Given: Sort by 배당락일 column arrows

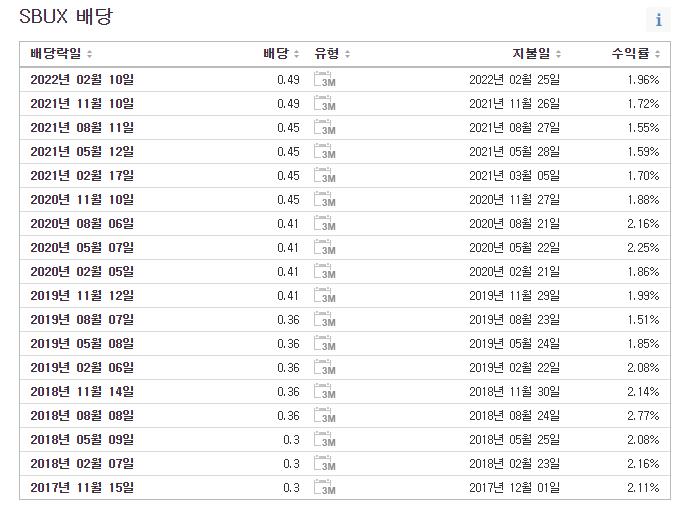Looking at the screenshot, I should coord(89,54).
